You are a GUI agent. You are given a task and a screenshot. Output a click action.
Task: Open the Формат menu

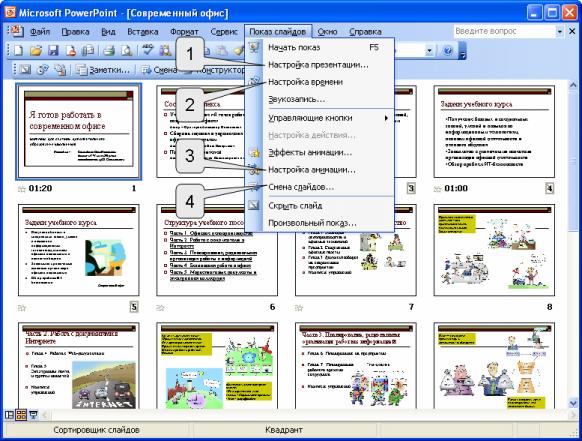coord(184,32)
